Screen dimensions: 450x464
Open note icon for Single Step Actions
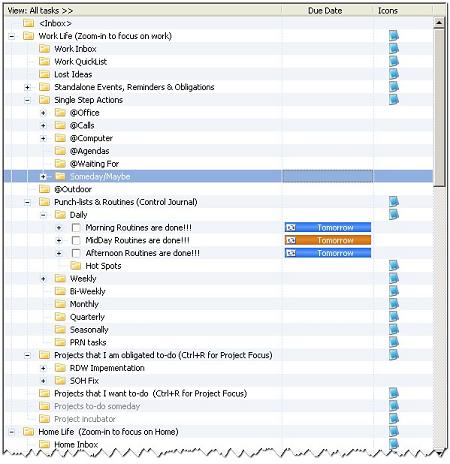(x=394, y=99)
